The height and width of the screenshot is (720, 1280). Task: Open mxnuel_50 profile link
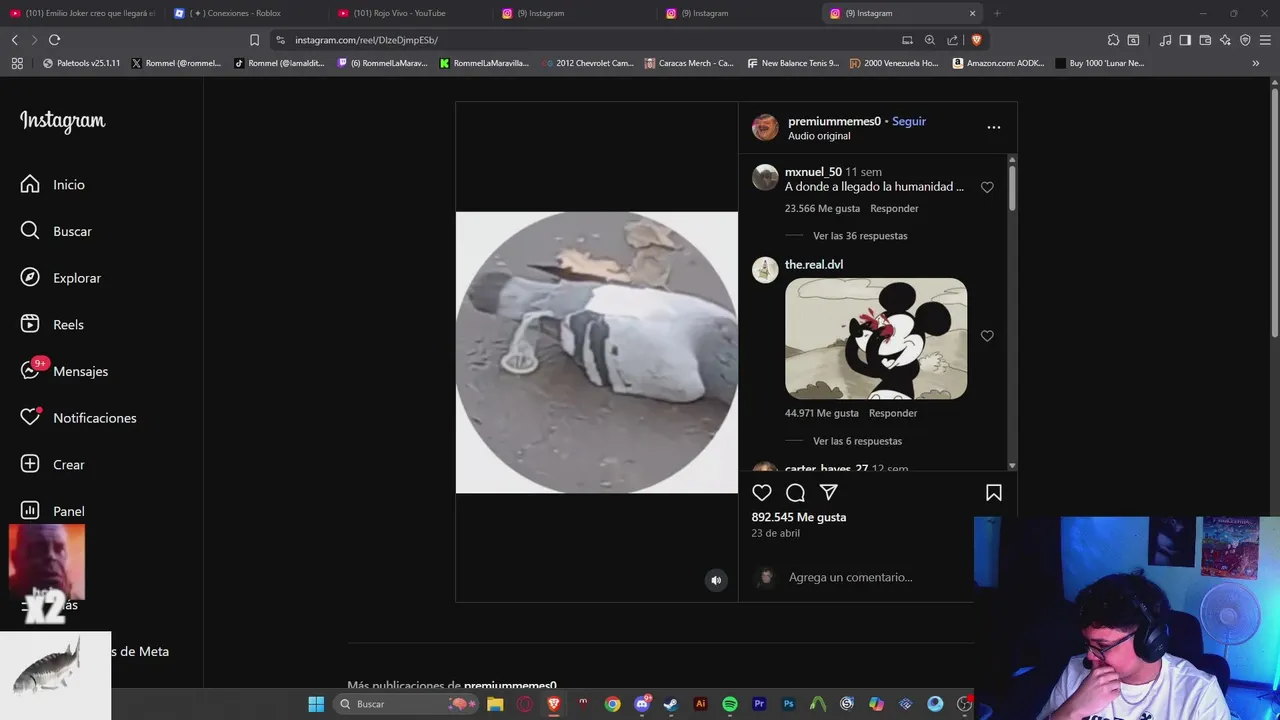click(x=813, y=172)
